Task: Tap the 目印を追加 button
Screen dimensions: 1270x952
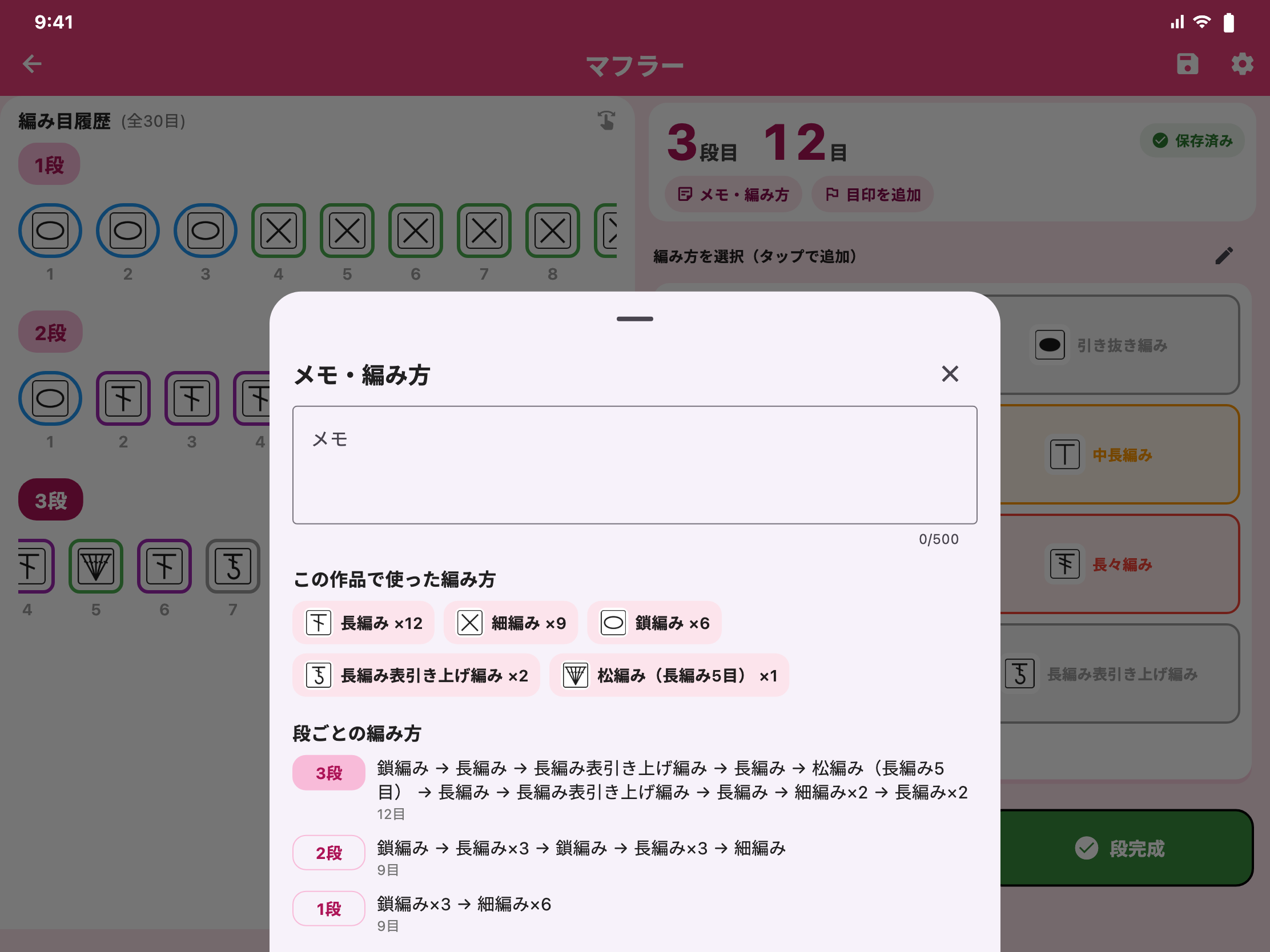Action: point(872,195)
